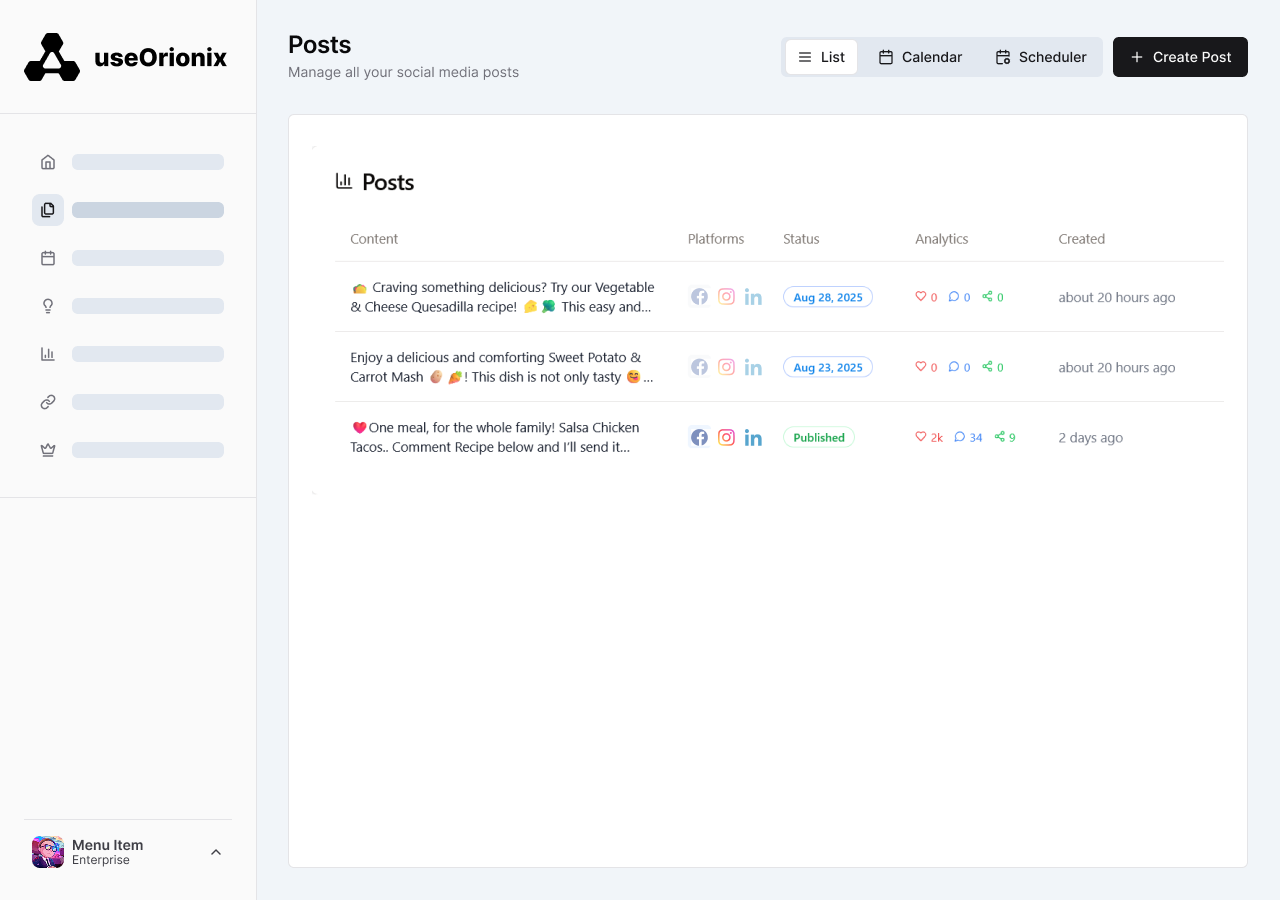This screenshot has width=1280, height=900.
Task: Open the Home sidebar icon
Action: pyautogui.click(x=48, y=161)
